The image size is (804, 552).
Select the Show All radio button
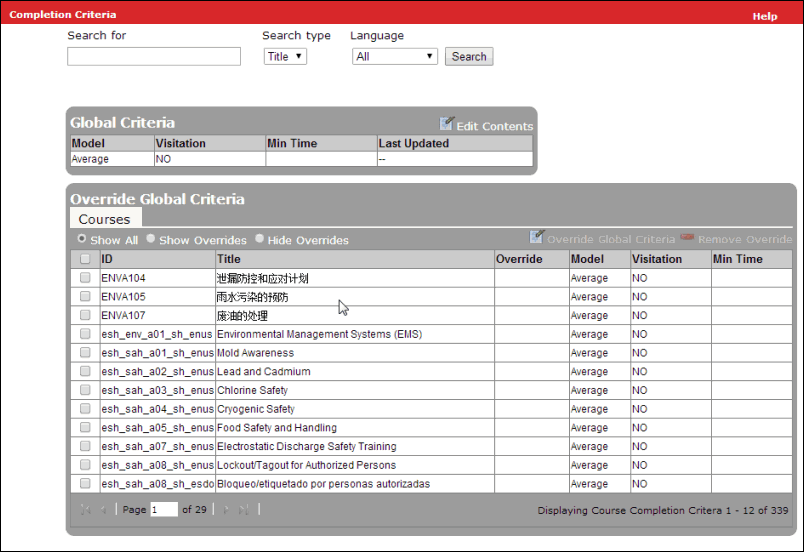pyautogui.click(x=82, y=239)
